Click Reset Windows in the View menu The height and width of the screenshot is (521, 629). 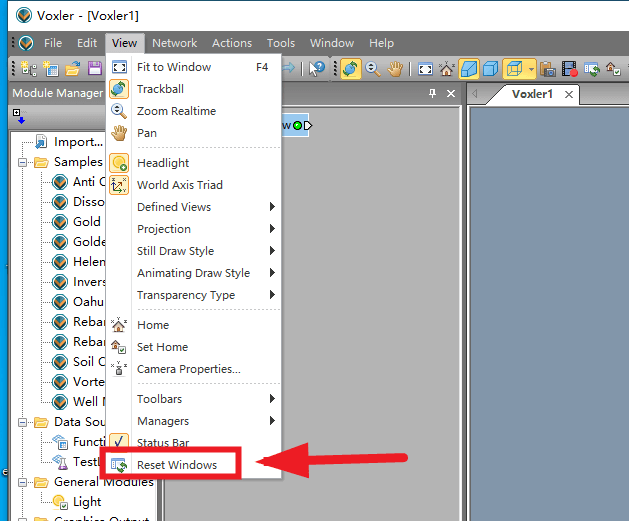[x=177, y=465]
